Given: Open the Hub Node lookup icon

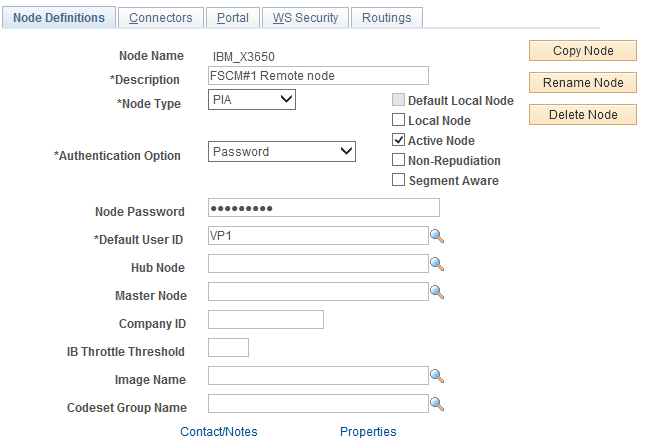Looking at the screenshot, I should (x=436, y=264).
